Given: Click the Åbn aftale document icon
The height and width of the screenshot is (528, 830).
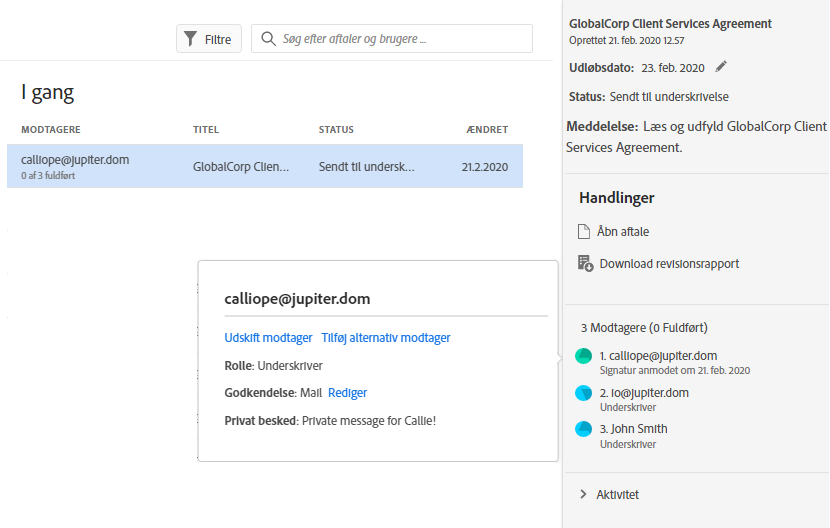Looking at the screenshot, I should point(585,231).
